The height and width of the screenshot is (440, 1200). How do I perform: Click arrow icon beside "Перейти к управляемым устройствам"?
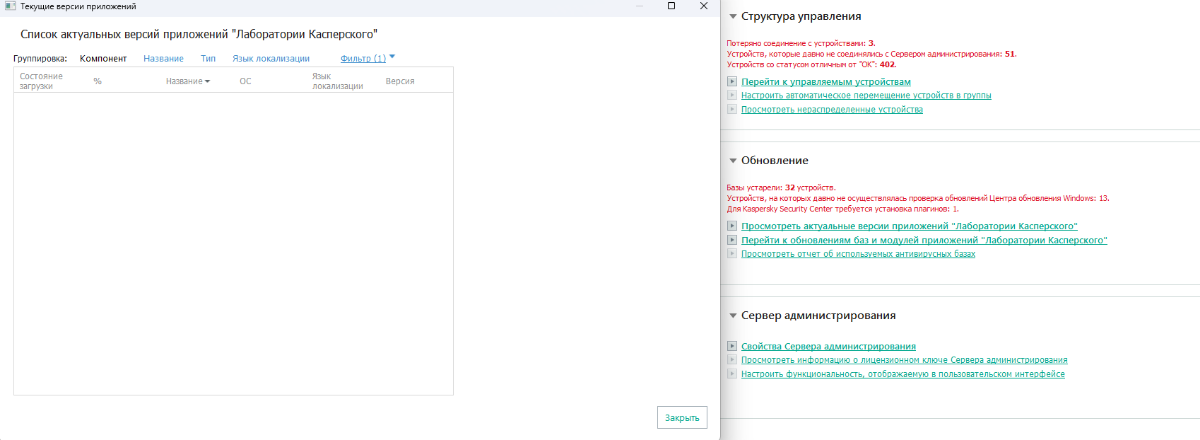click(x=732, y=81)
